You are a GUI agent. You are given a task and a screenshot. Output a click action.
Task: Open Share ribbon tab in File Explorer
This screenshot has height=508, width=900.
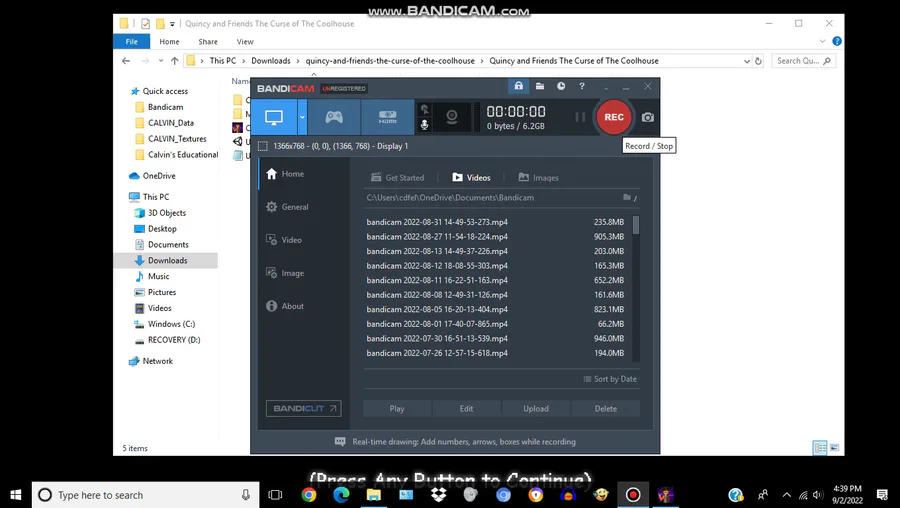coord(208,41)
